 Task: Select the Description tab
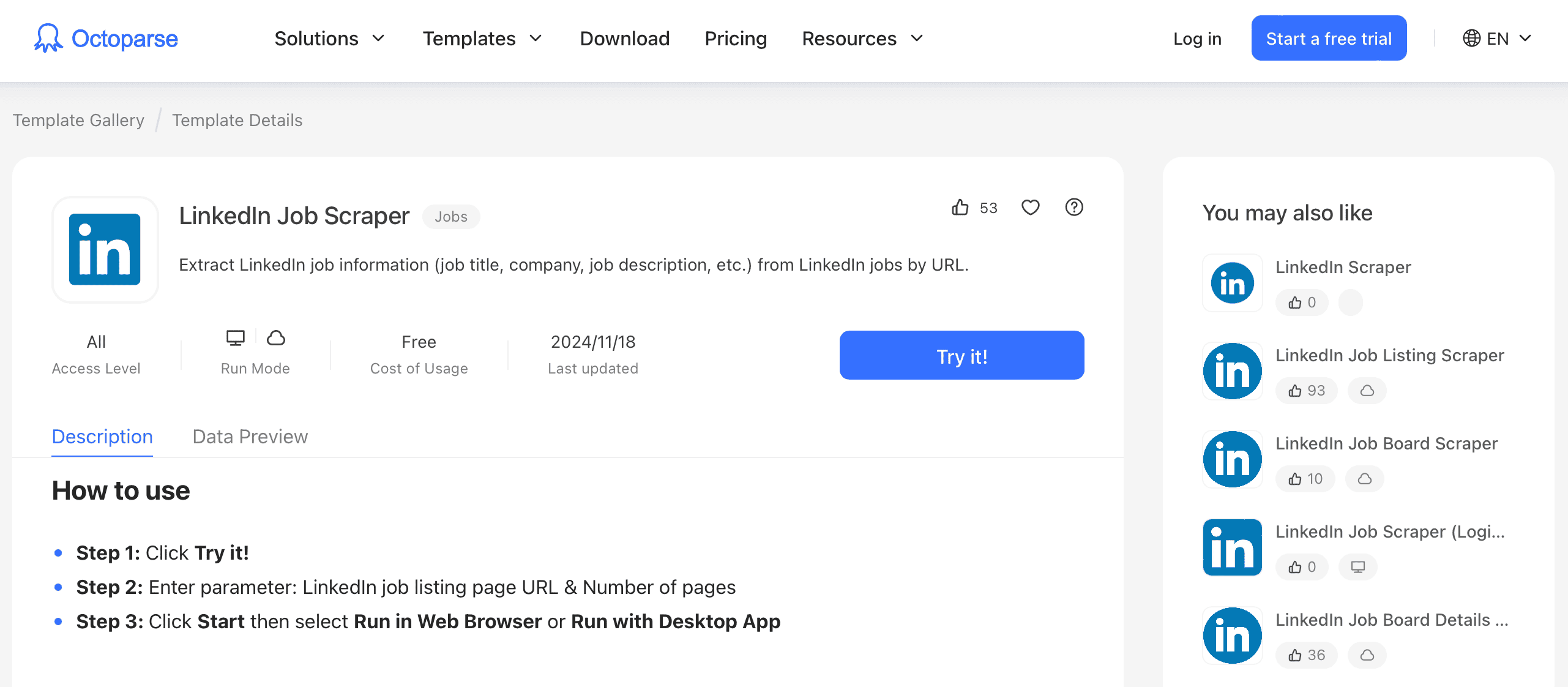[102, 437]
